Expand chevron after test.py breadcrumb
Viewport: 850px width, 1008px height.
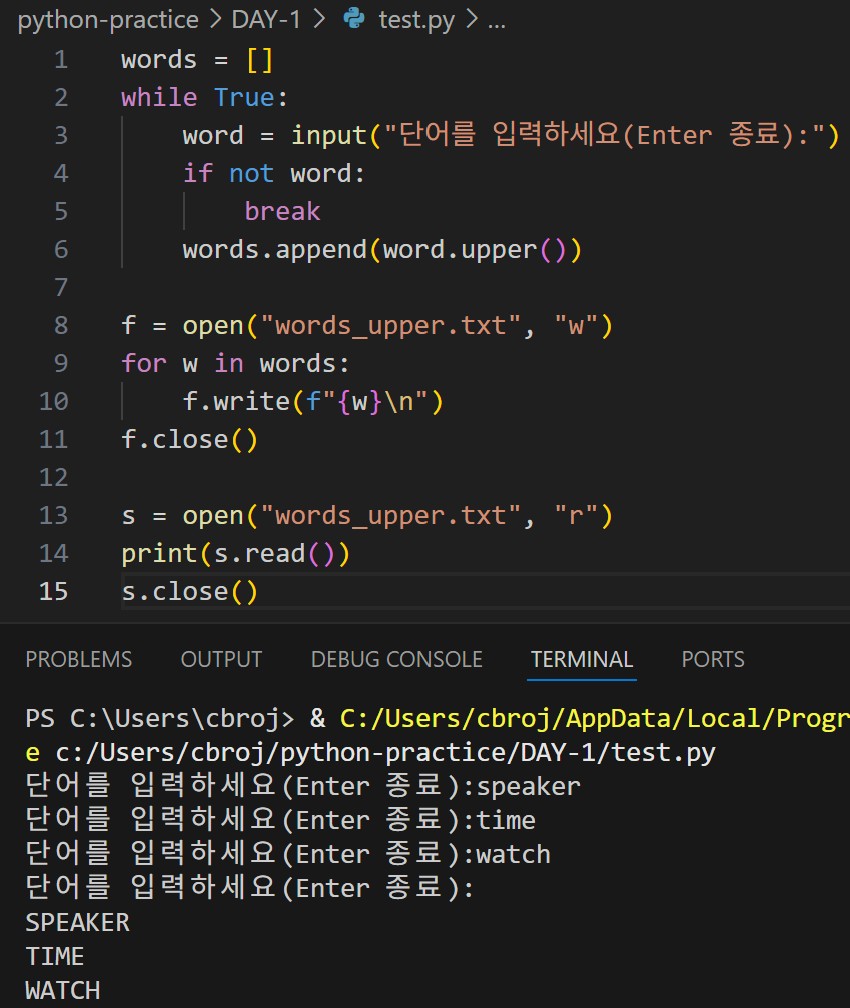(472, 20)
